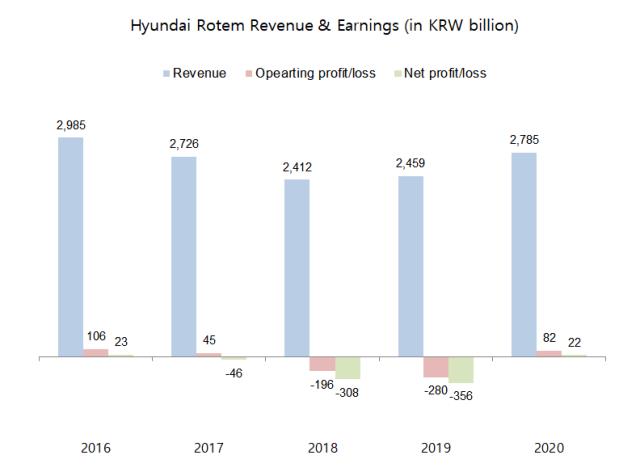Viewport: 640px width, 472px height.
Task: Select the '-356' data label
Action: pos(461,396)
